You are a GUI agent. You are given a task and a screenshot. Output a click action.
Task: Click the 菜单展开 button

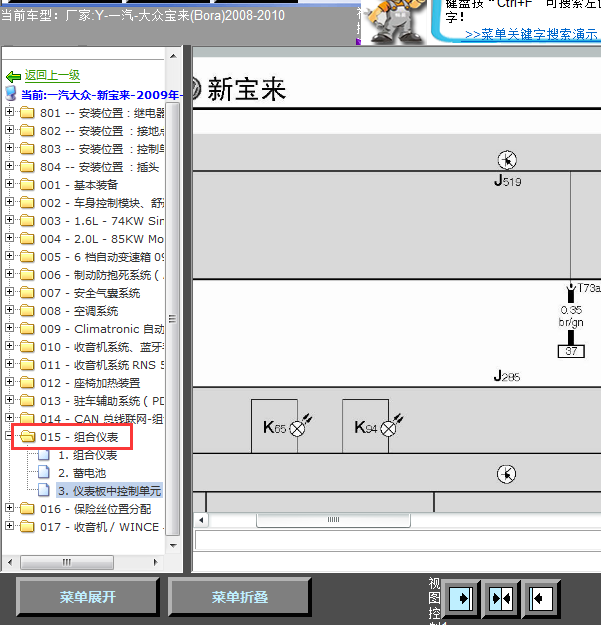tap(88, 597)
